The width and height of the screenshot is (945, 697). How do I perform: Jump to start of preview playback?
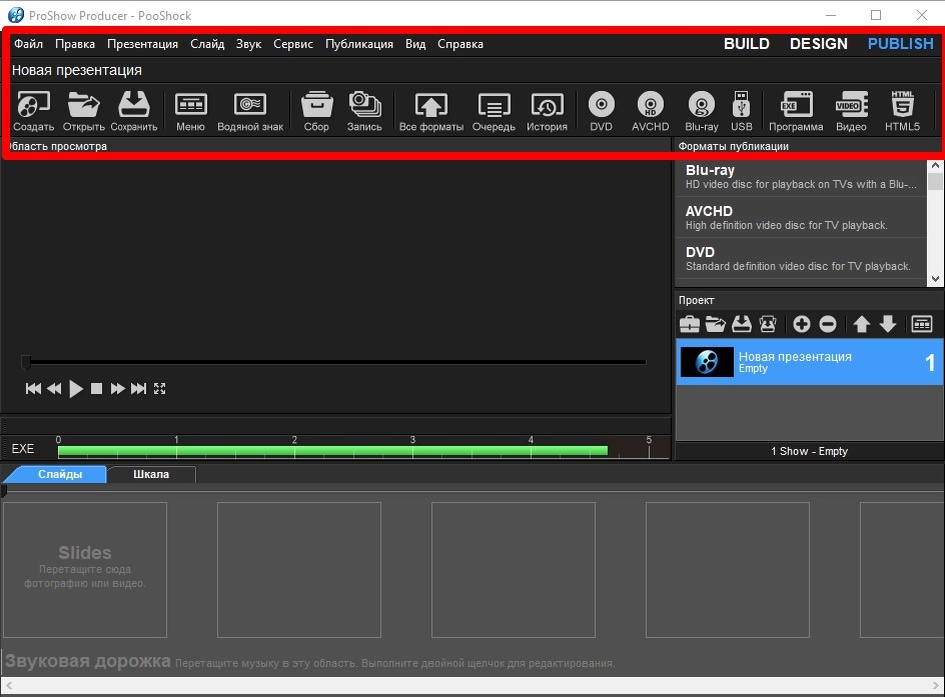pyautogui.click(x=33, y=389)
